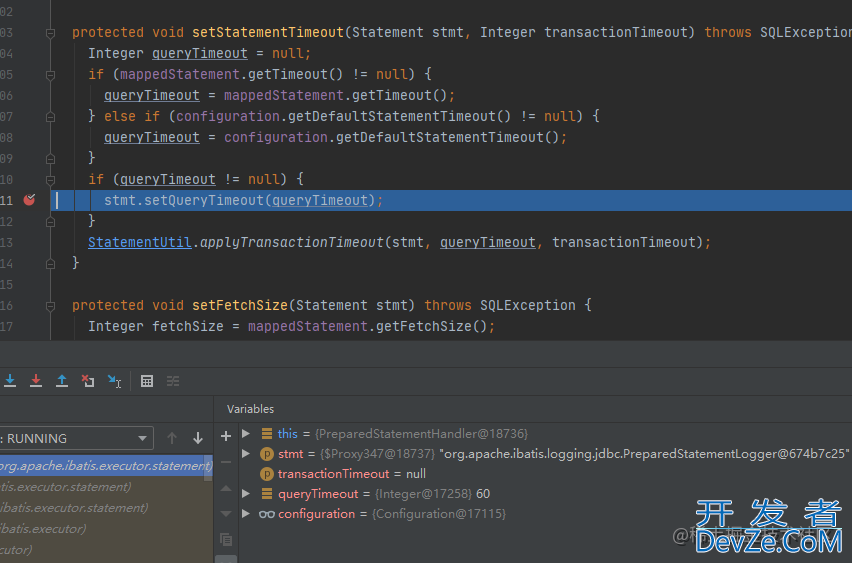852x563 pixels.
Task: Select the previous frame with up arrow
Action: (172, 438)
